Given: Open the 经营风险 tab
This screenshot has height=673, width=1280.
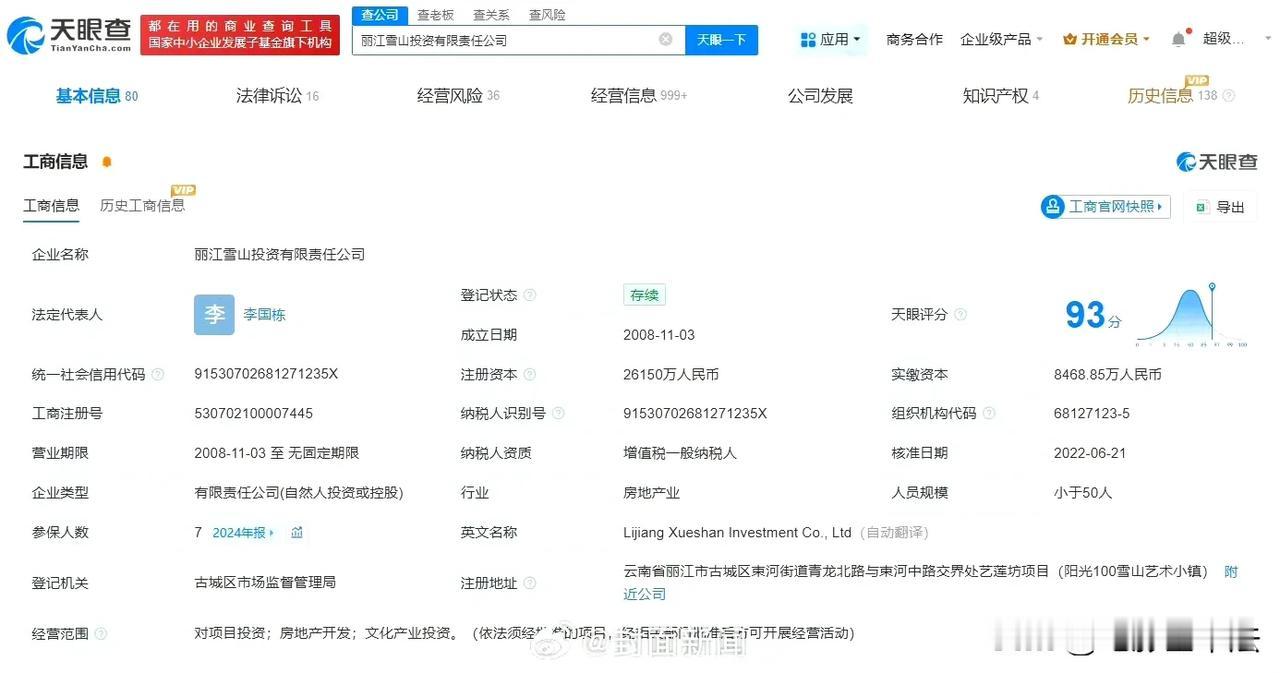Looking at the screenshot, I should pos(458,96).
